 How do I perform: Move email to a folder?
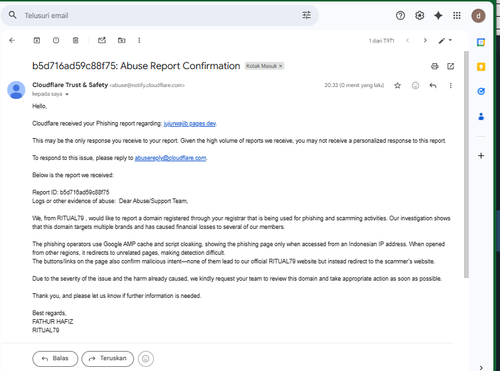(122, 40)
